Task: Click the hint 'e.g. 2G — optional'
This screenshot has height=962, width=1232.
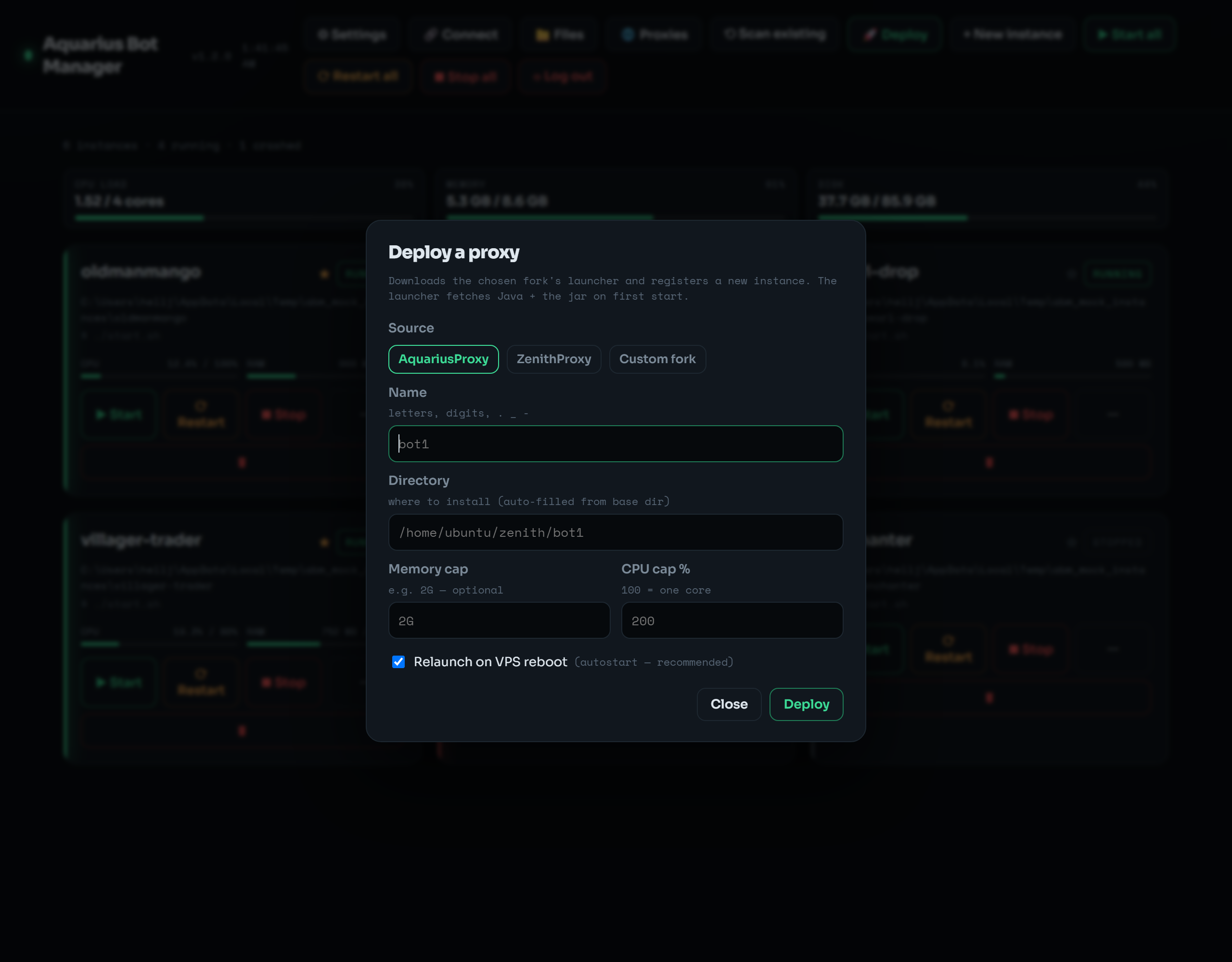Action: [x=445, y=590]
